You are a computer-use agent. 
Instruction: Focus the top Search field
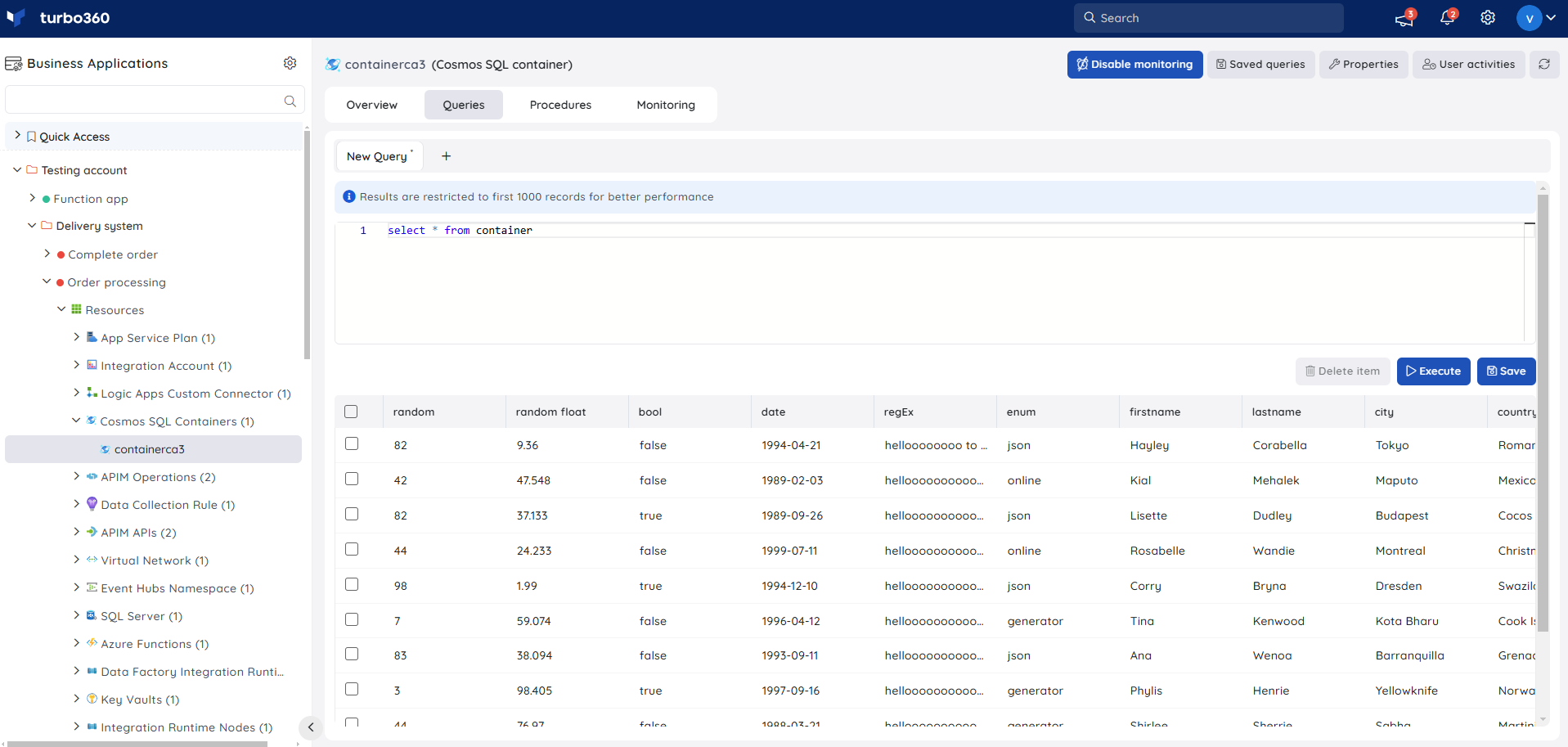coord(1208,18)
